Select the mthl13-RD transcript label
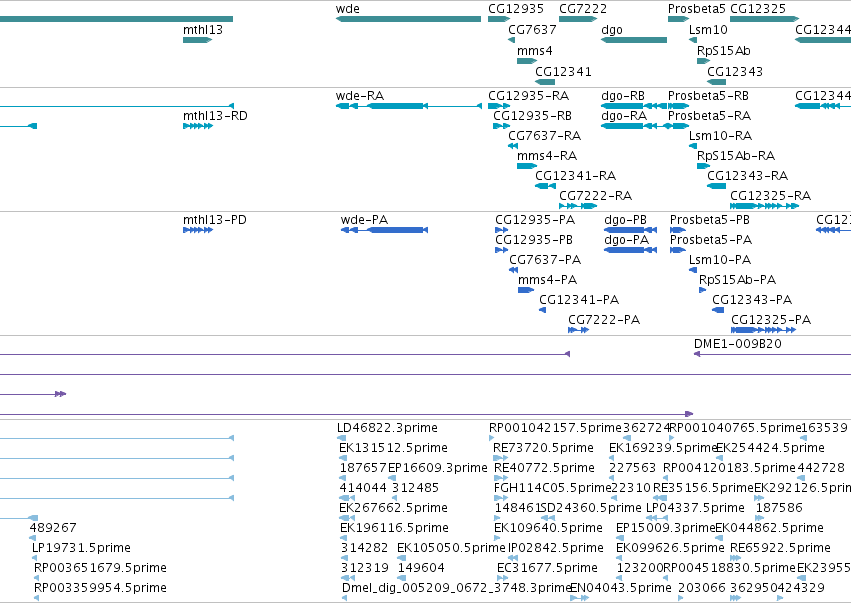851x603 pixels. click(215, 116)
